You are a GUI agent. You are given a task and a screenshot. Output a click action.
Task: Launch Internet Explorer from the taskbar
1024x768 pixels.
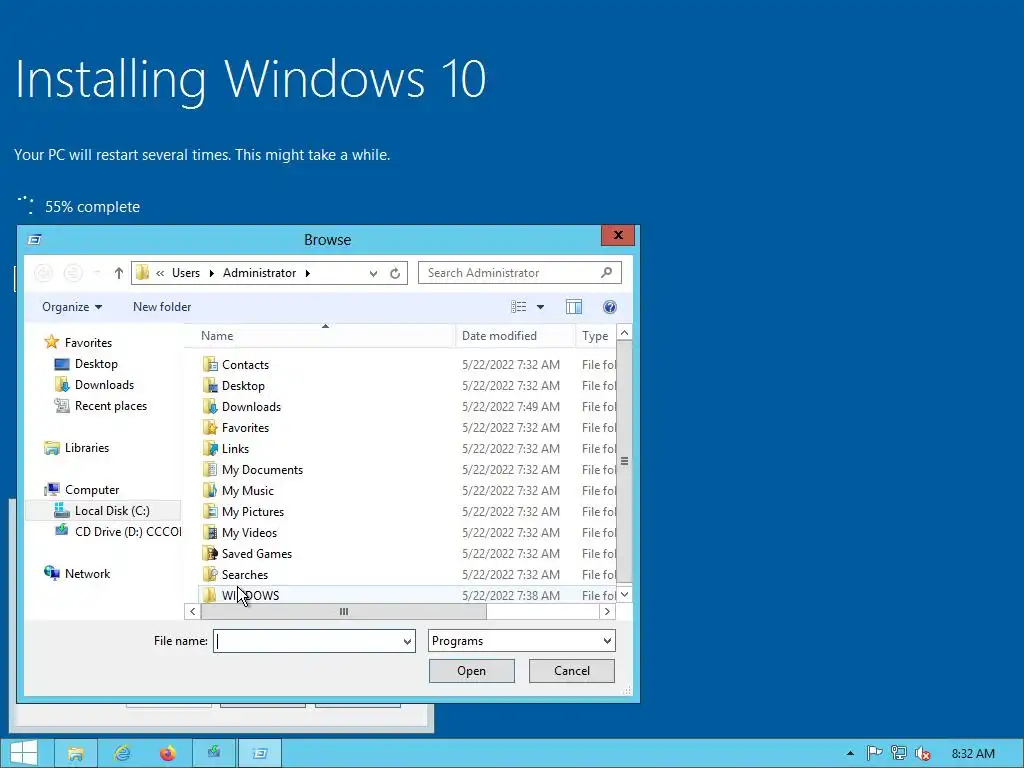tap(122, 753)
